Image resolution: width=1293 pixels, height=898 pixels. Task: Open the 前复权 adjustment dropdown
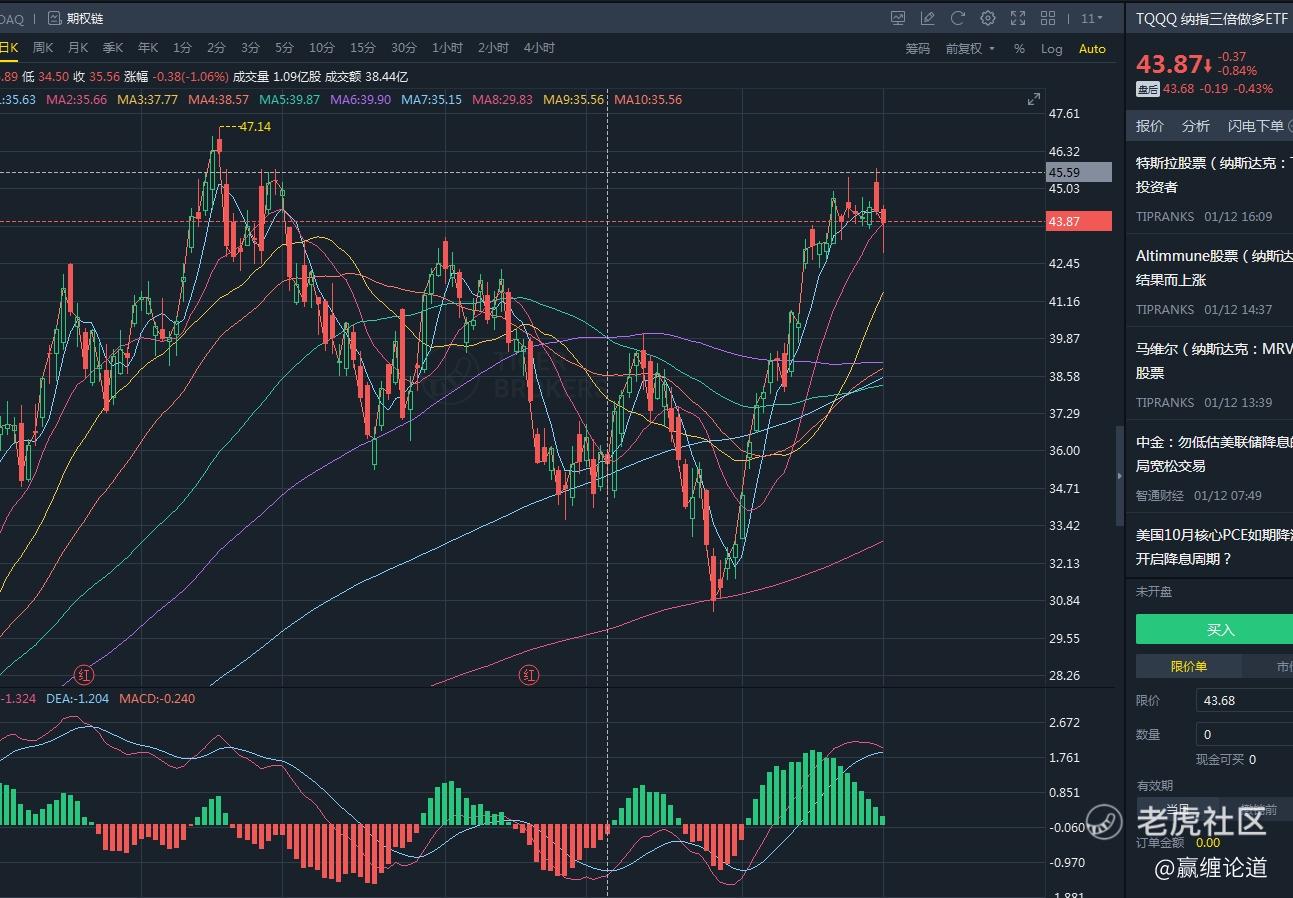pos(970,48)
